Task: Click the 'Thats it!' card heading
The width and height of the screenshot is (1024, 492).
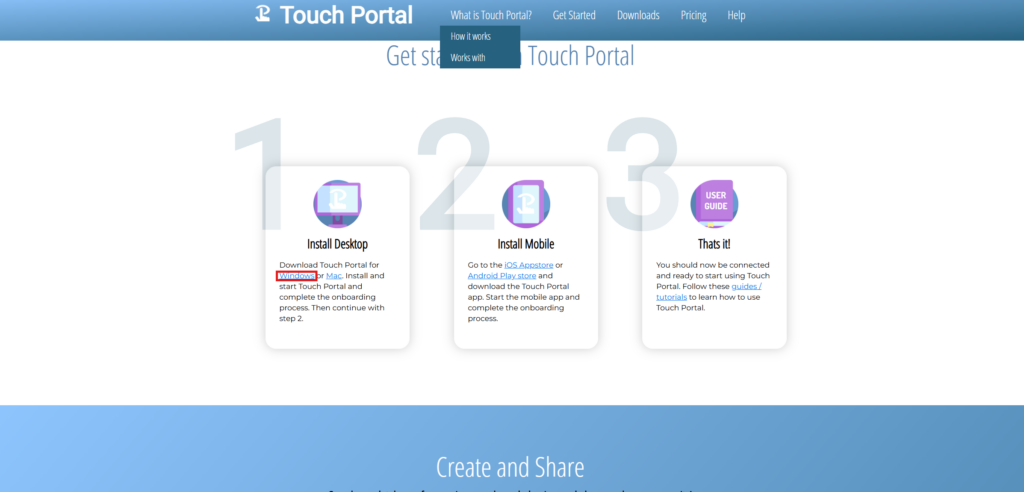Action: (x=714, y=244)
